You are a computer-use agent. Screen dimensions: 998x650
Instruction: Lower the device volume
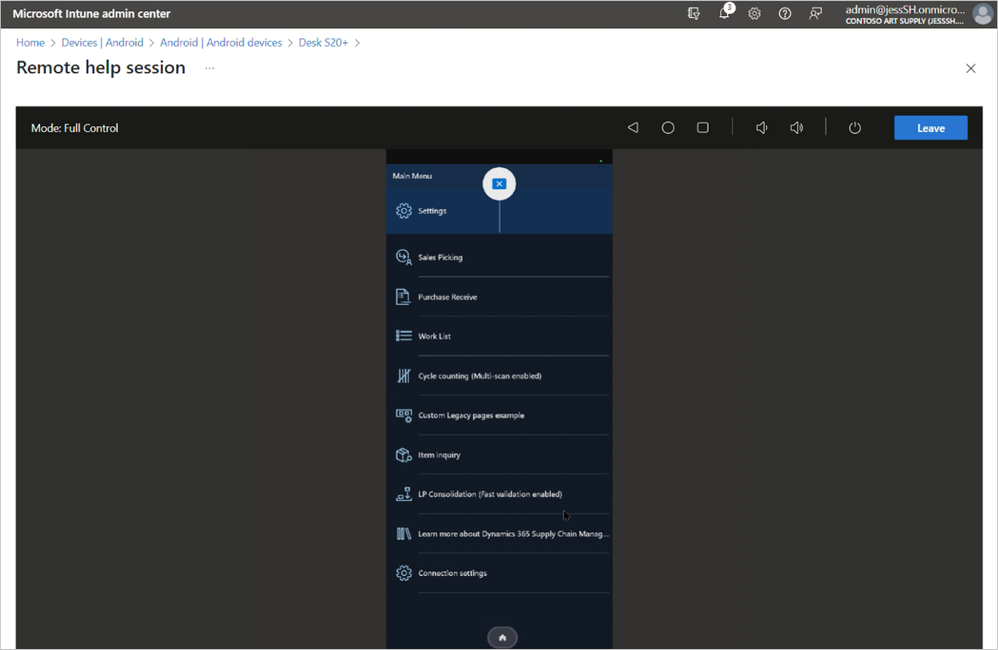pyautogui.click(x=761, y=128)
